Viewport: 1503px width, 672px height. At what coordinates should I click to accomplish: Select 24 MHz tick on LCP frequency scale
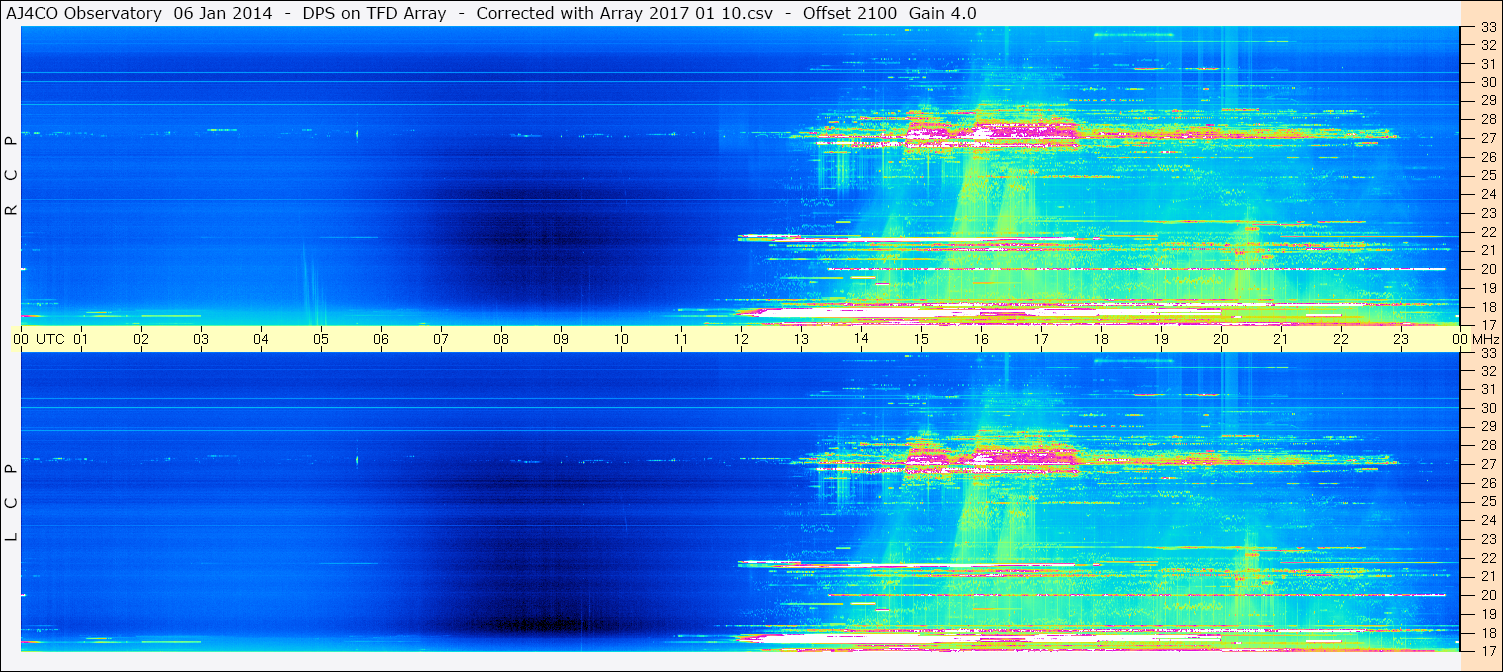click(x=1487, y=520)
